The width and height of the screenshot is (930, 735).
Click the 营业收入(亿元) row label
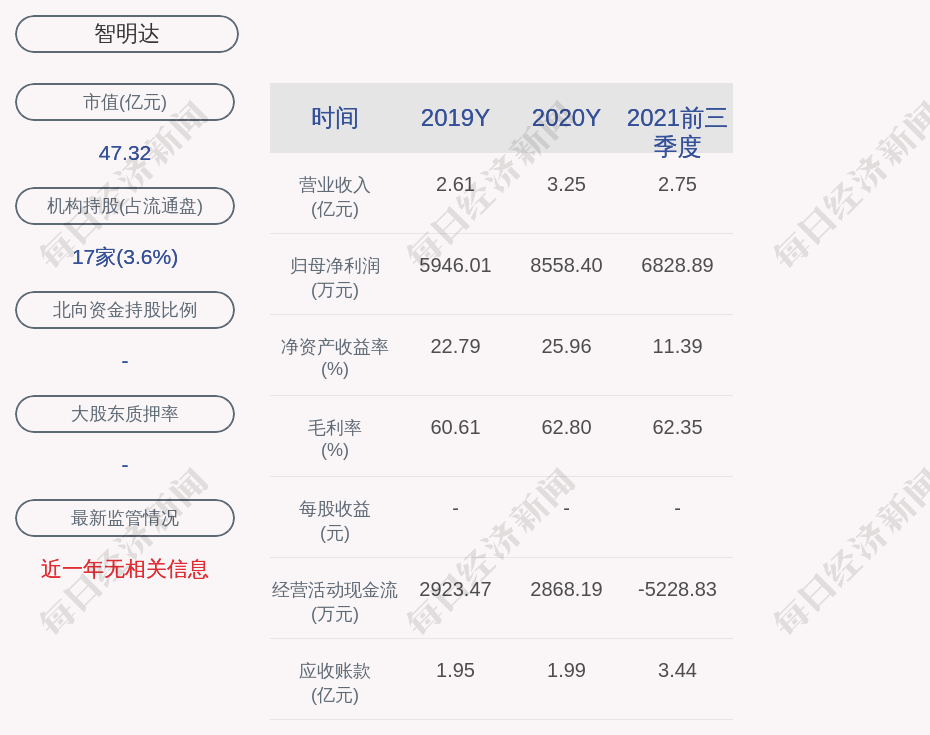click(x=335, y=197)
